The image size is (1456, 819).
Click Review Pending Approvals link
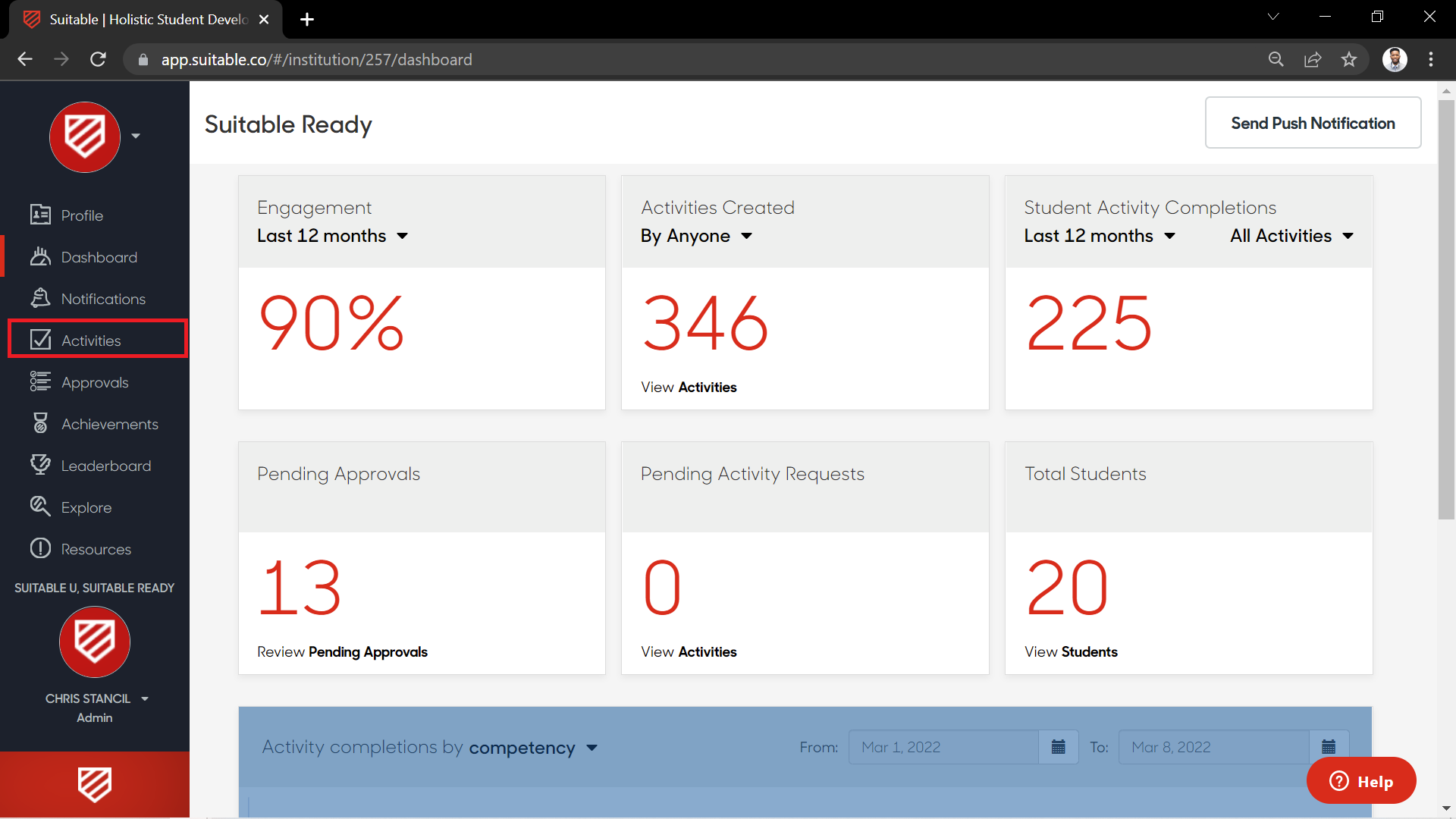point(342,651)
